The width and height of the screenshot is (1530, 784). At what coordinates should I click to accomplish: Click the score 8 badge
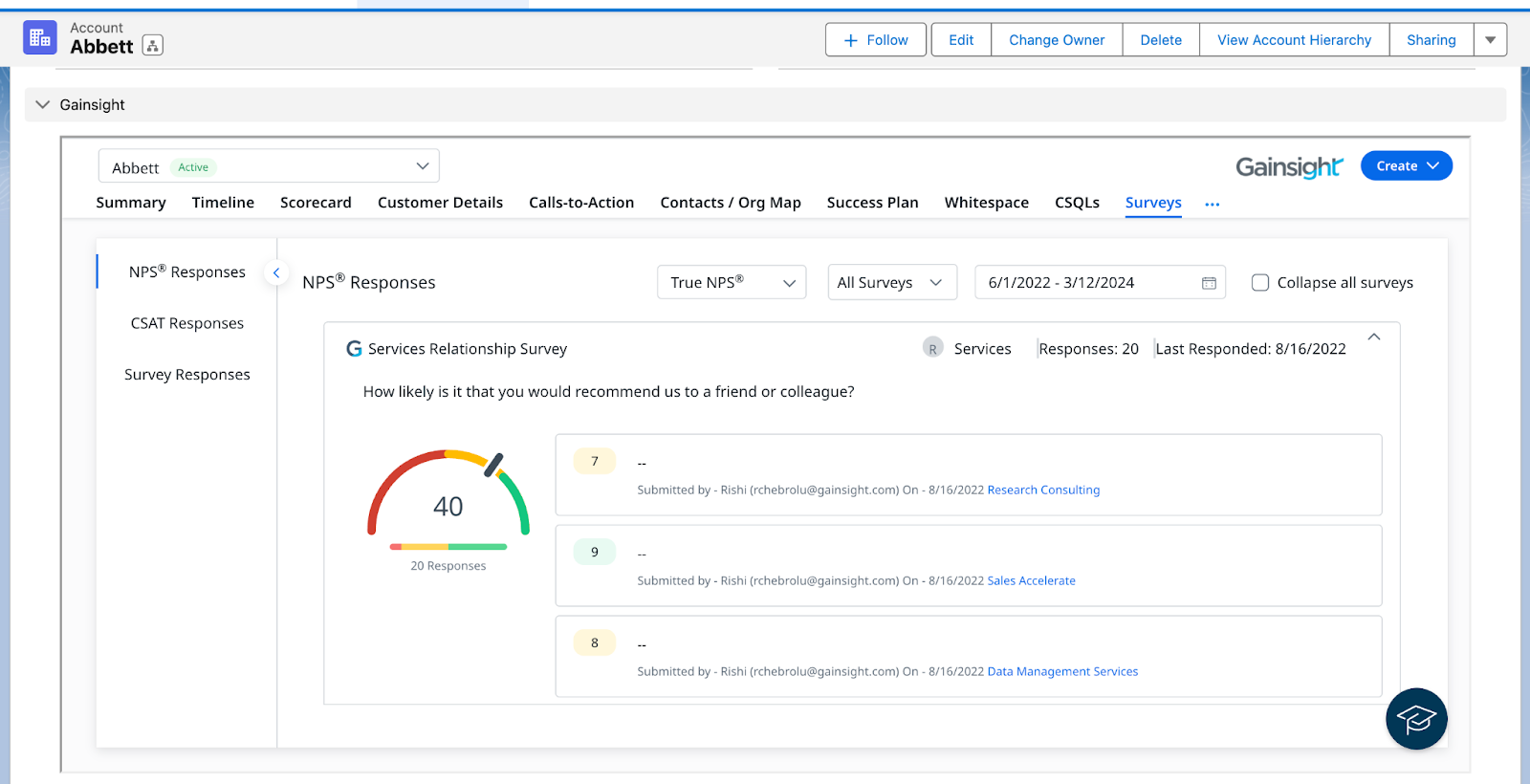[595, 643]
